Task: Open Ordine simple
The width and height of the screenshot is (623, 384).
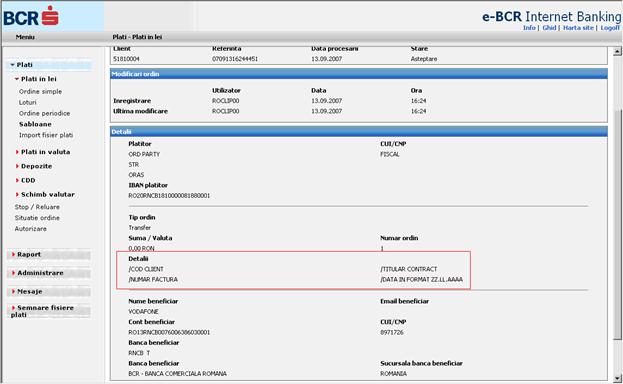Action: point(41,91)
